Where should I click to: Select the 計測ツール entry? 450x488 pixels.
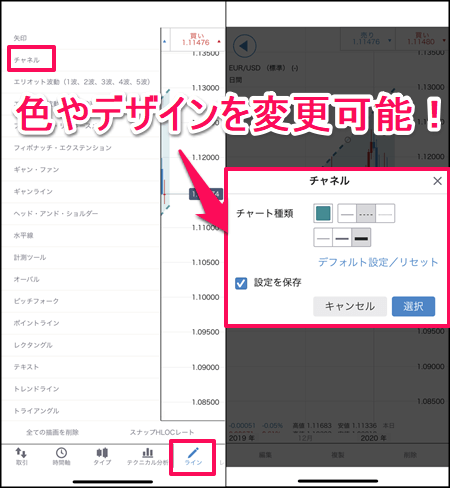[x=30, y=257]
